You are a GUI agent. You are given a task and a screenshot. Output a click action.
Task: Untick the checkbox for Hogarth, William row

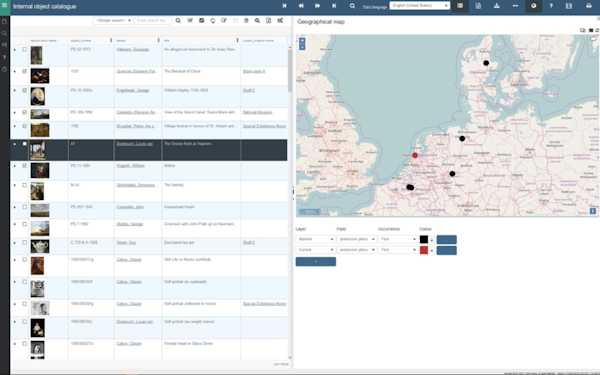pyautogui.click(x=24, y=166)
